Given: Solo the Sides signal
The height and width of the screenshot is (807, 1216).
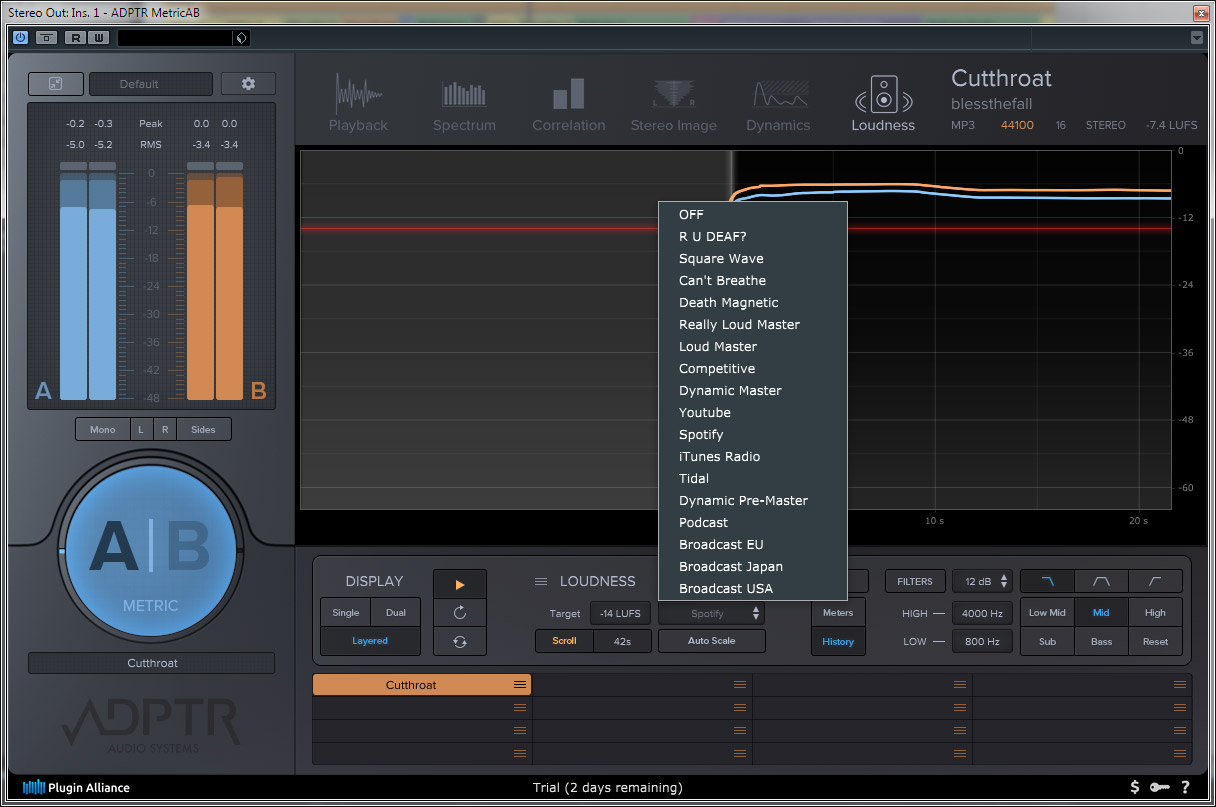Looking at the screenshot, I should (x=203, y=429).
